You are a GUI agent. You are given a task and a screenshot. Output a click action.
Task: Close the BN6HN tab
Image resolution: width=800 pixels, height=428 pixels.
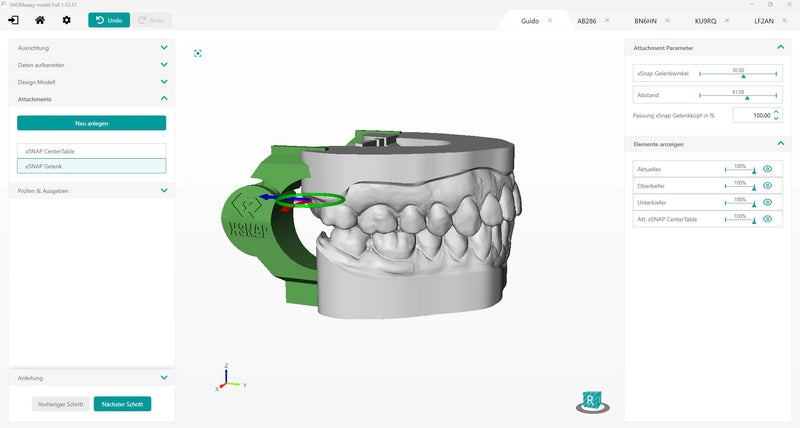(x=667, y=21)
